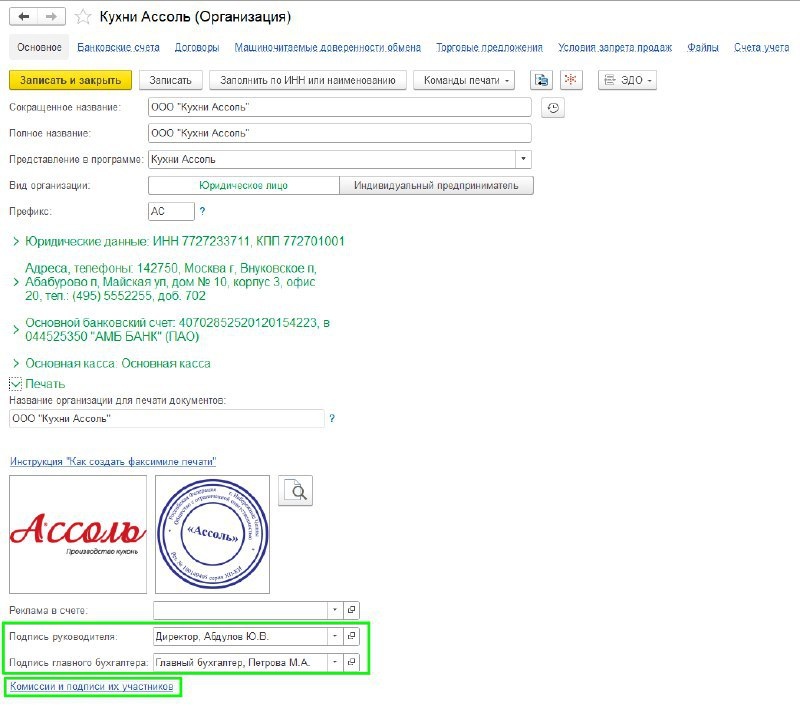Click the Полное название input field
The image size is (800, 706).
tap(340, 133)
